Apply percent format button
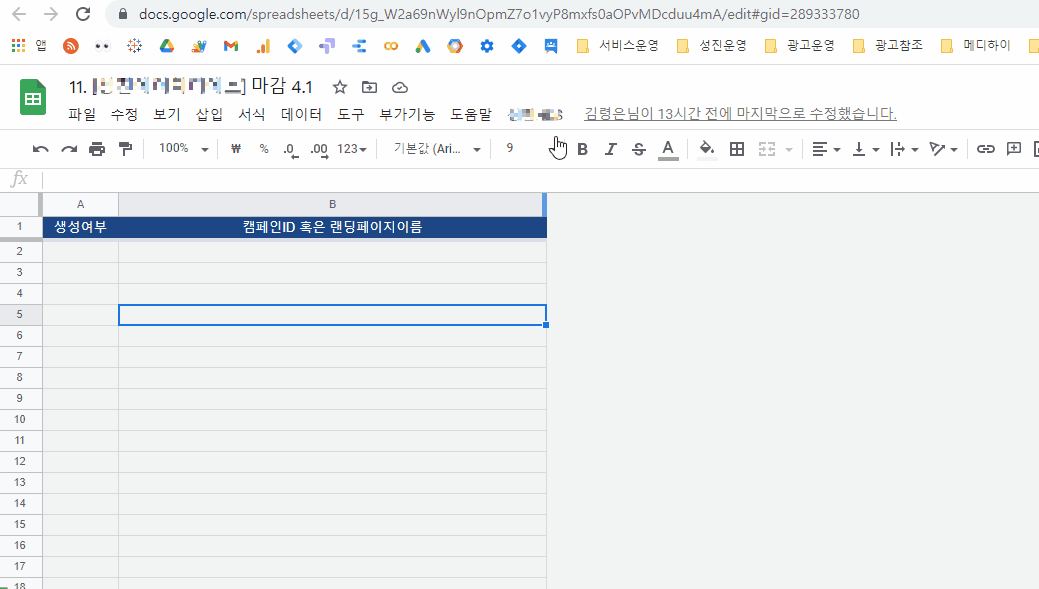Image resolution: width=1039 pixels, height=589 pixels. 264,149
